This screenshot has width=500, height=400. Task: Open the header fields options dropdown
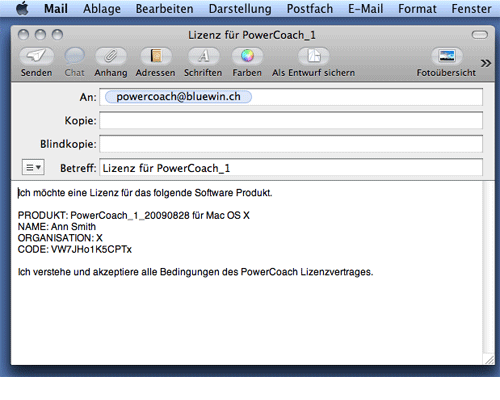[x=33, y=167]
